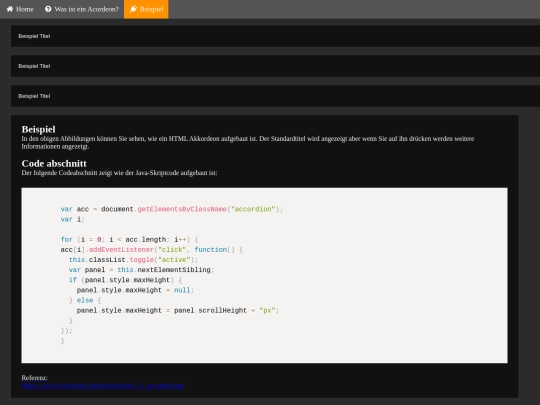Click the question mark icon in the navigation
540x405 pixels.
click(48, 9)
